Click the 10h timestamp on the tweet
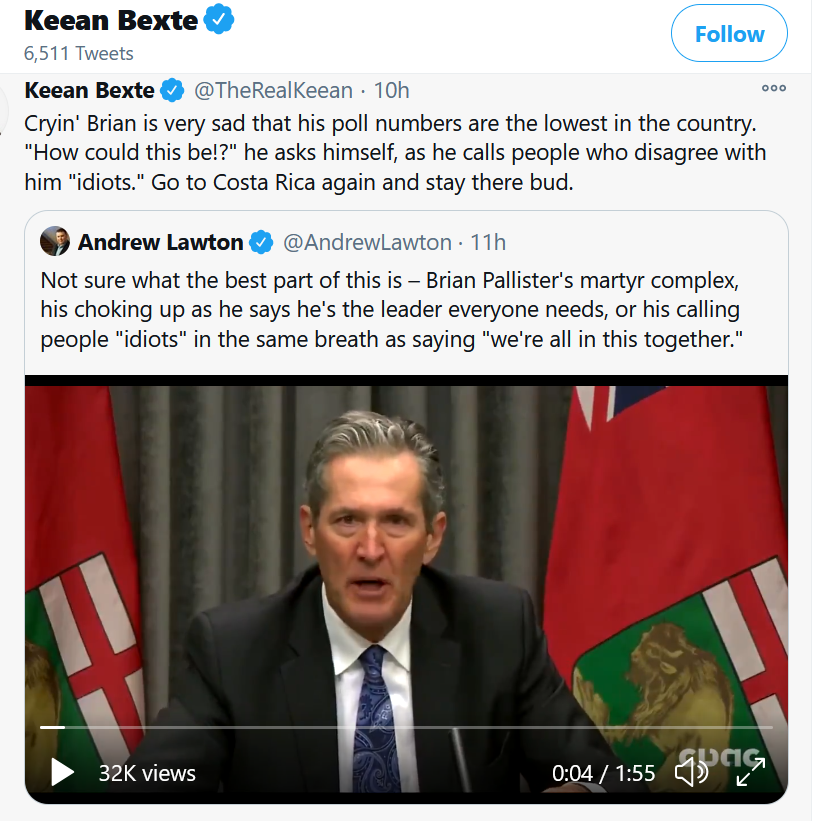Image resolution: width=820 pixels, height=821 pixels. click(392, 91)
